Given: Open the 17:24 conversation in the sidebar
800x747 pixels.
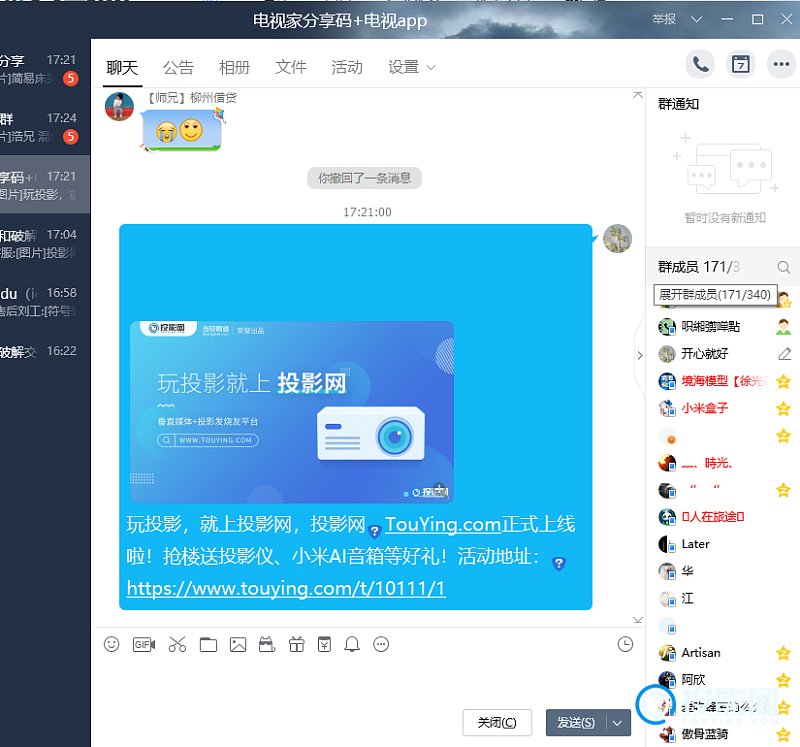Looking at the screenshot, I should coord(45,127).
